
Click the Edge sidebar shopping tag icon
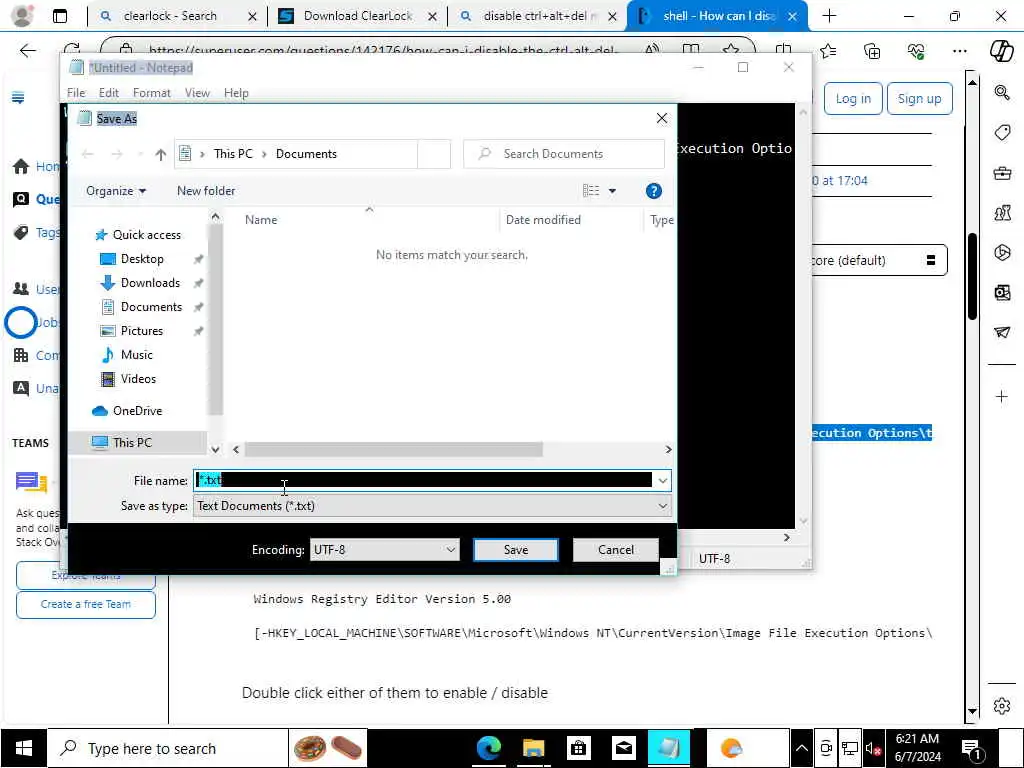[1002, 133]
